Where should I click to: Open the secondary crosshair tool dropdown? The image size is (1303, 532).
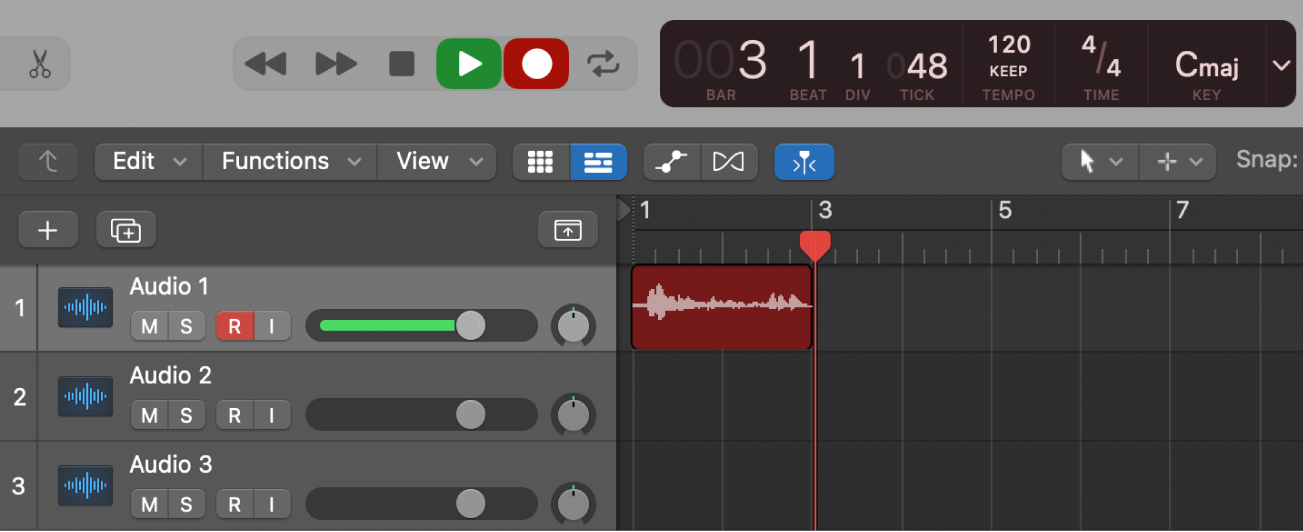pos(1178,162)
